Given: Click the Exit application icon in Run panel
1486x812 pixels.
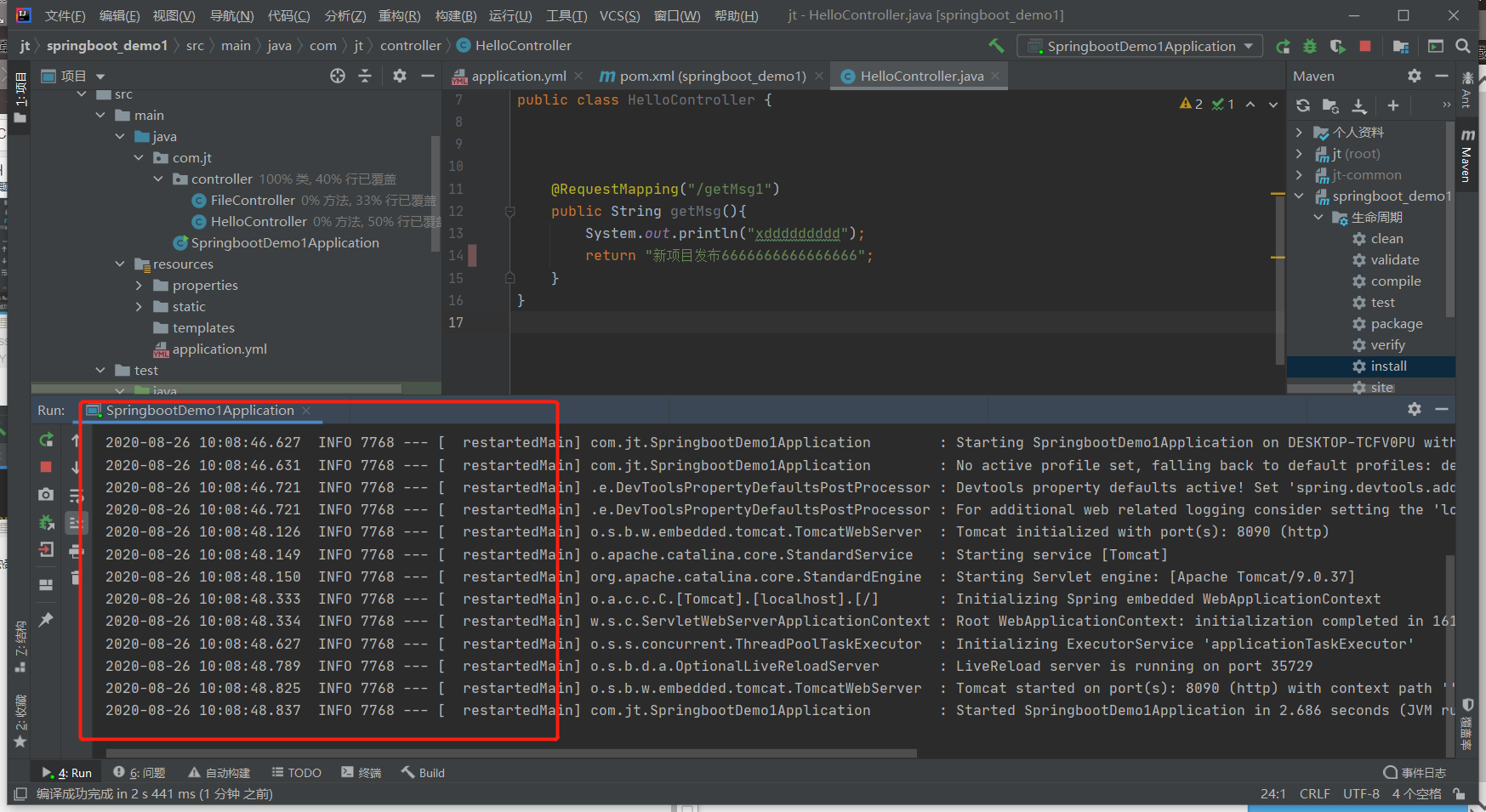Looking at the screenshot, I should (x=46, y=550).
